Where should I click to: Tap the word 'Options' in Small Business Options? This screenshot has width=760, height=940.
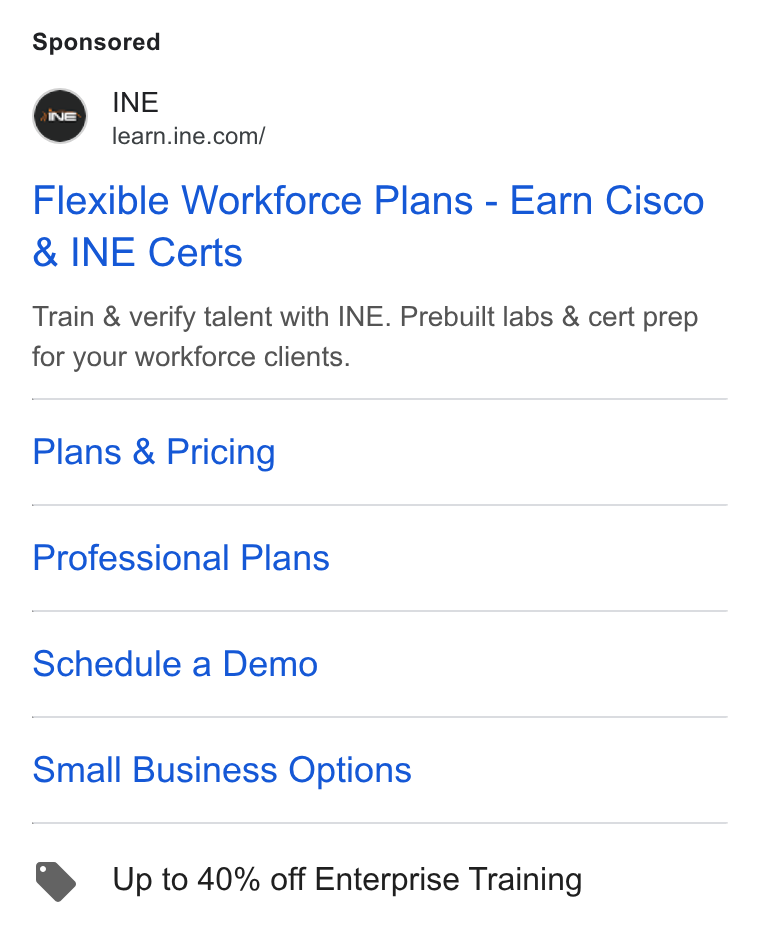pyautogui.click(x=350, y=771)
